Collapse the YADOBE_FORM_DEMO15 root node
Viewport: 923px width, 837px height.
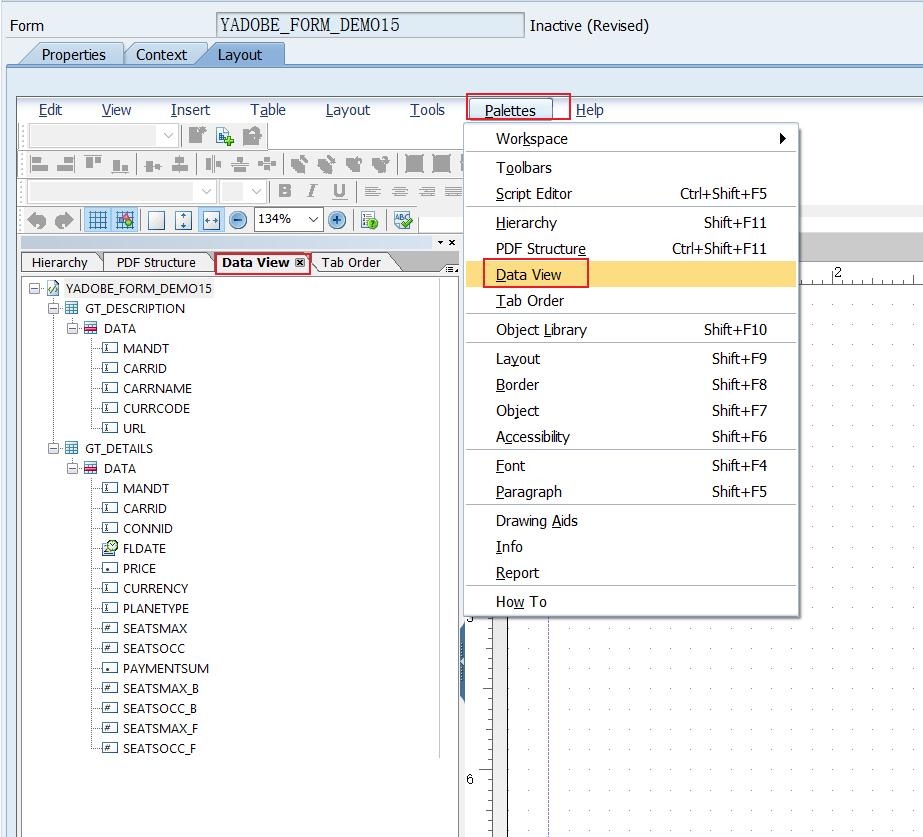point(34,288)
